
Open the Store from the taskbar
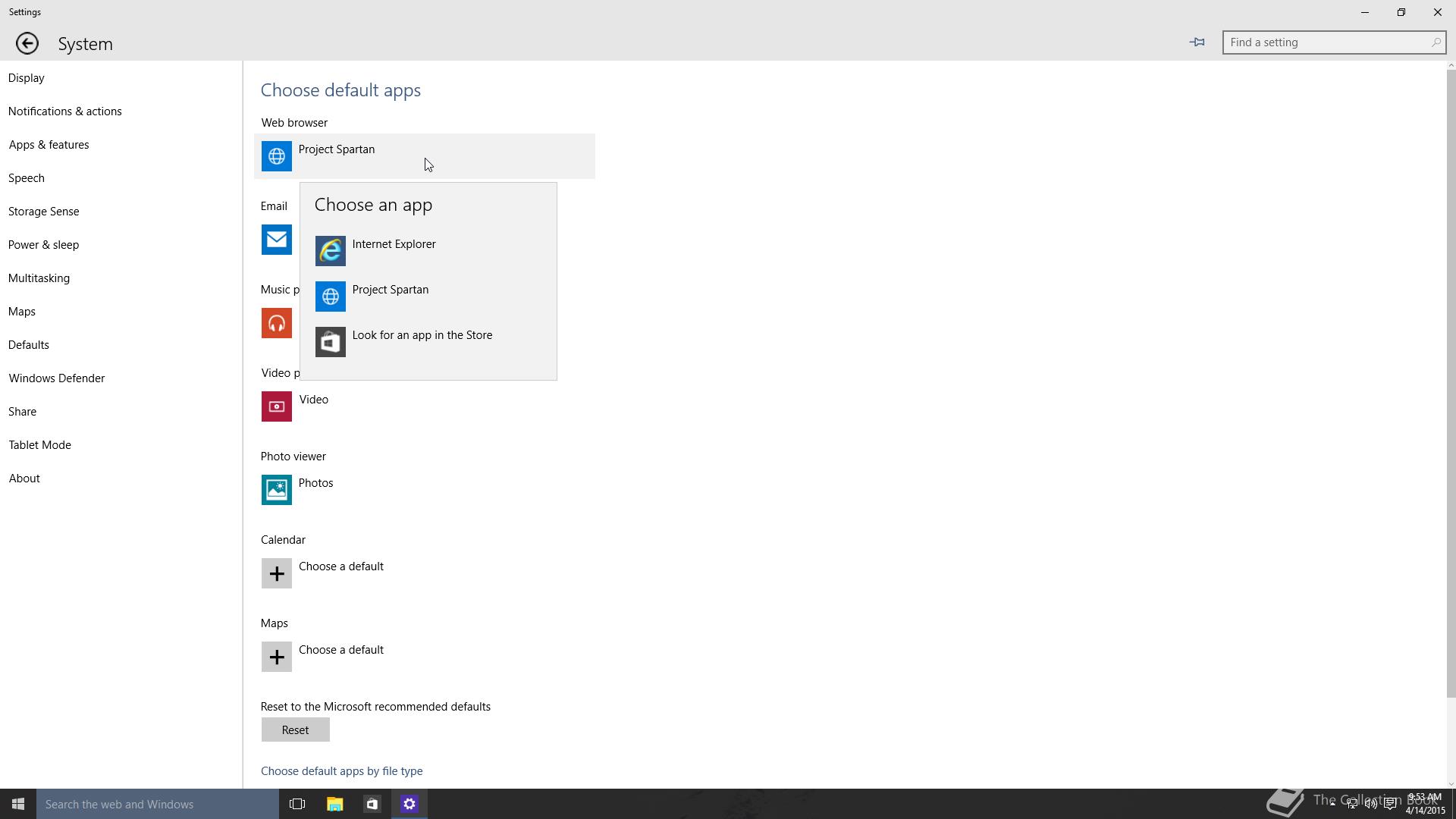(372, 804)
